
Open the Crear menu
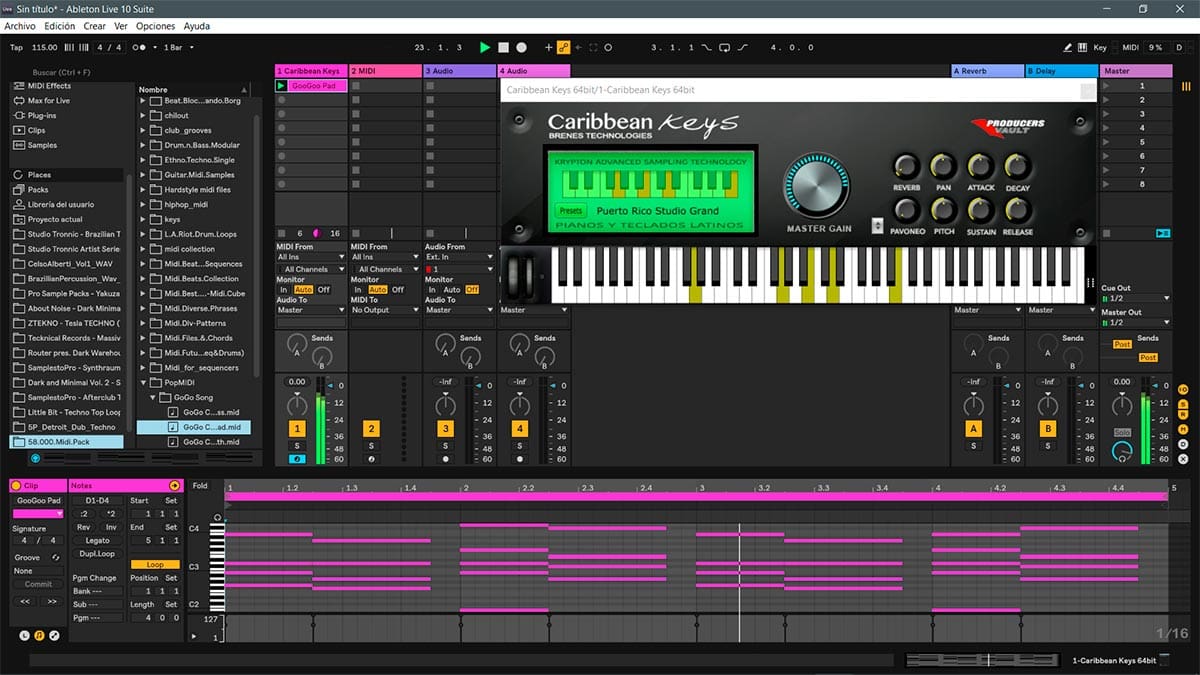click(x=95, y=26)
